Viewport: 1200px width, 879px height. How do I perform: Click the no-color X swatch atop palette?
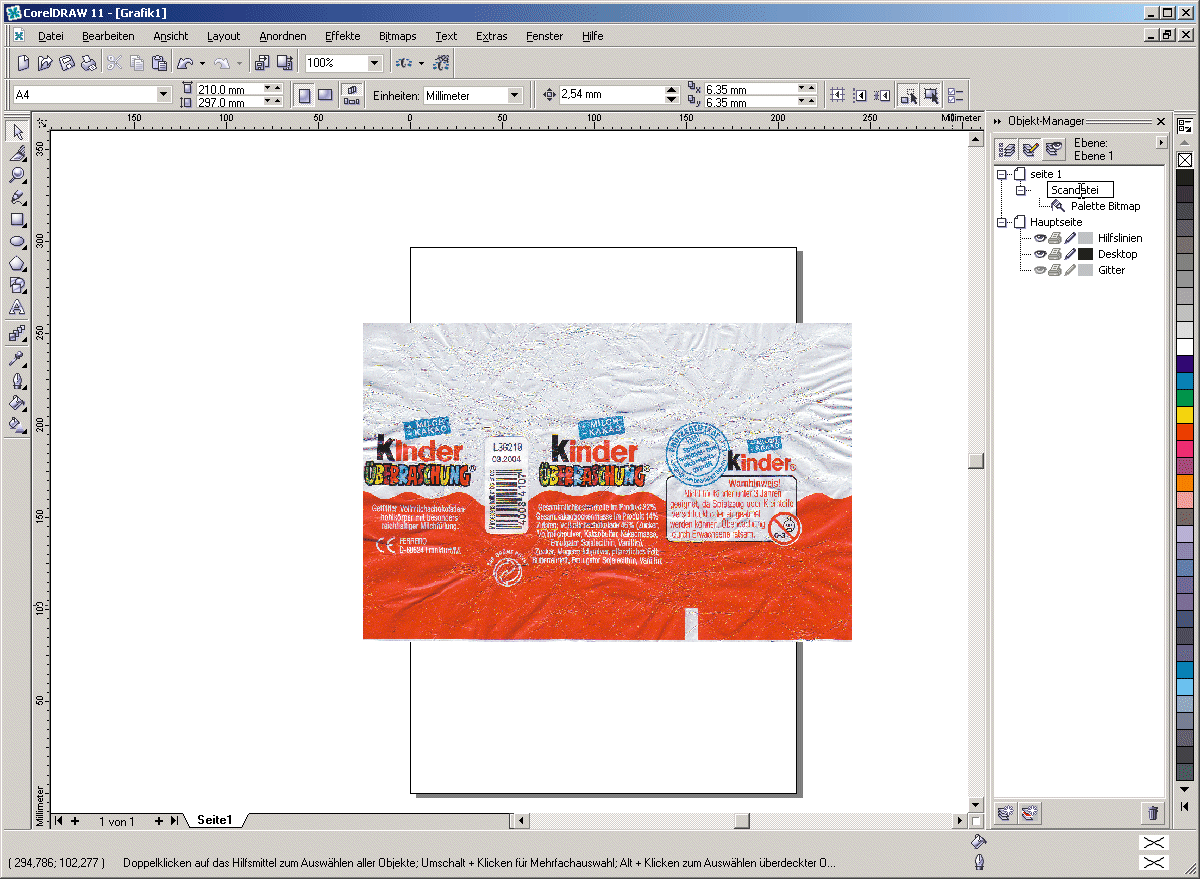(x=1185, y=160)
